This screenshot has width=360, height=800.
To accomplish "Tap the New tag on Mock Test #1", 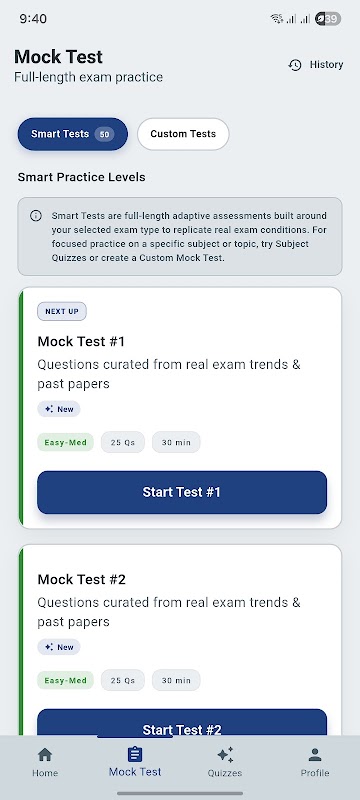I will 59,409.
